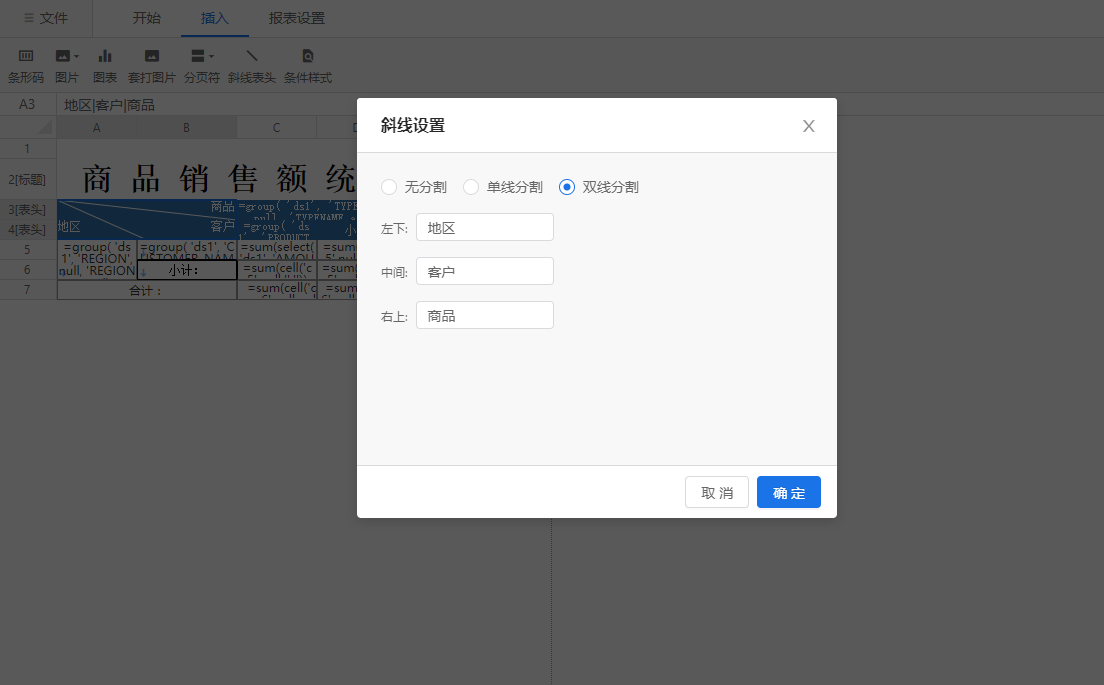The width and height of the screenshot is (1104, 685).
Task: Choose the 单线分割 radio option
Action: (471, 187)
